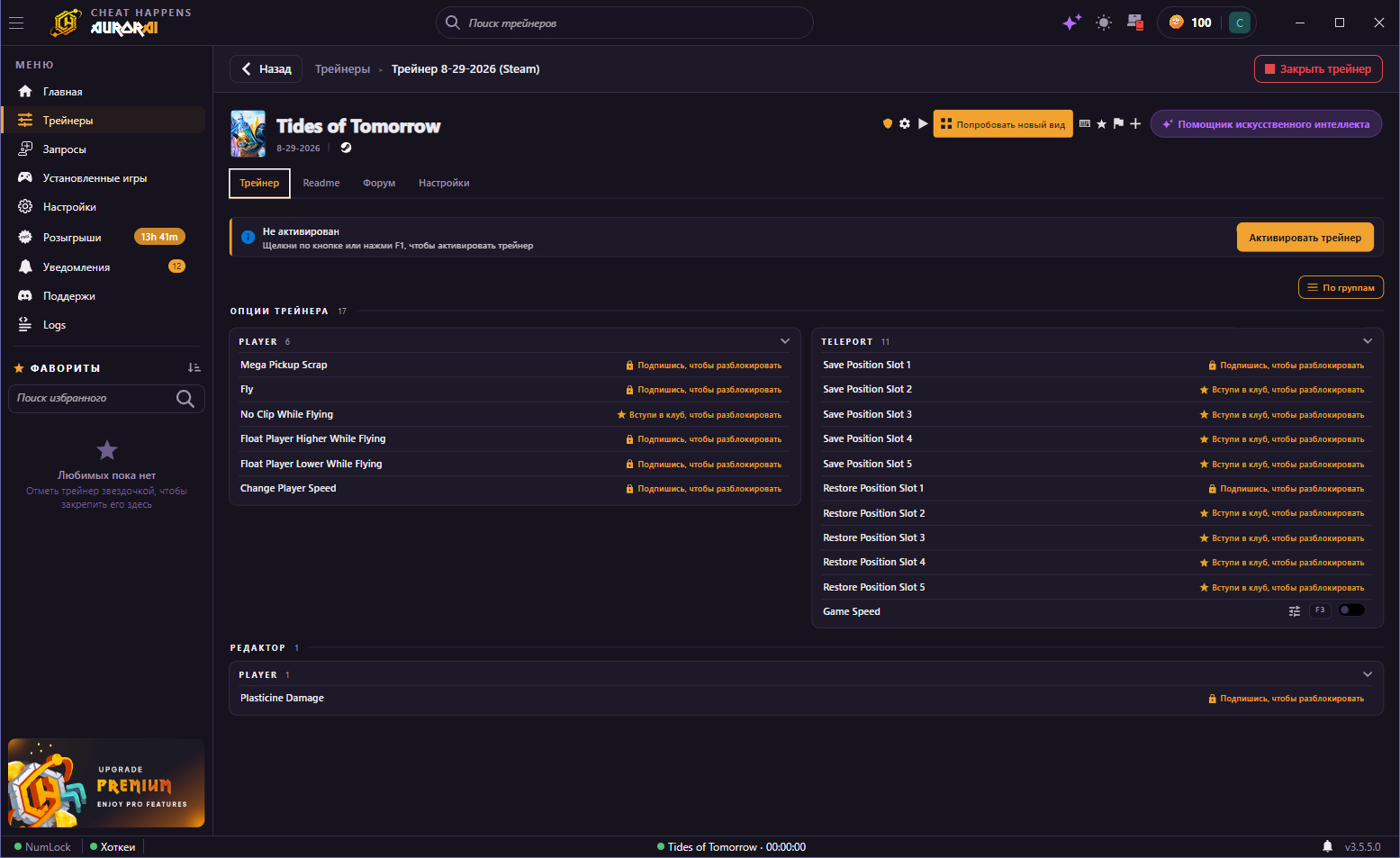
Task: Click the trainer search field at the top
Action: (625, 23)
